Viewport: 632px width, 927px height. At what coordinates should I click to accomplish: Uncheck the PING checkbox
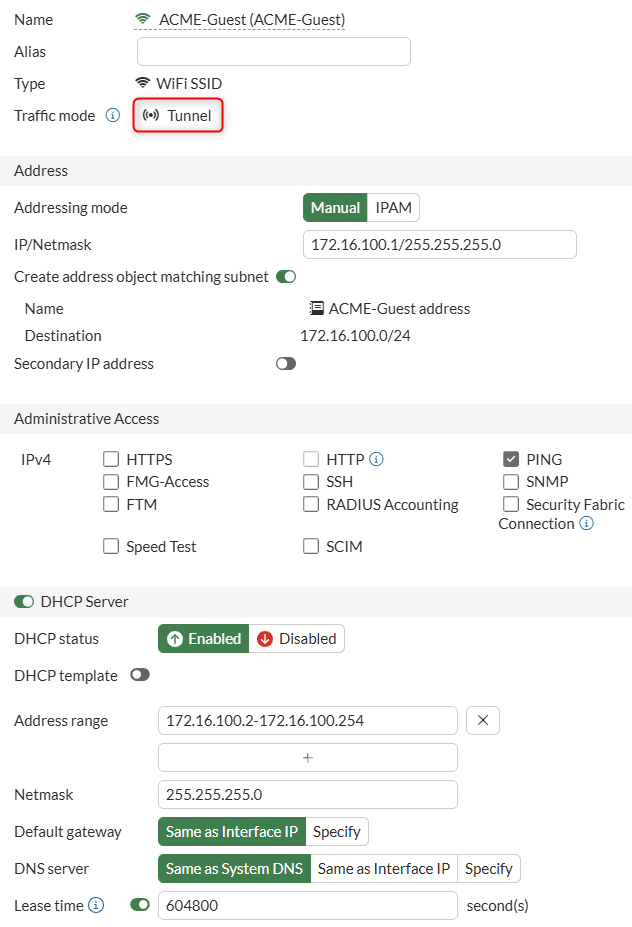[511, 459]
